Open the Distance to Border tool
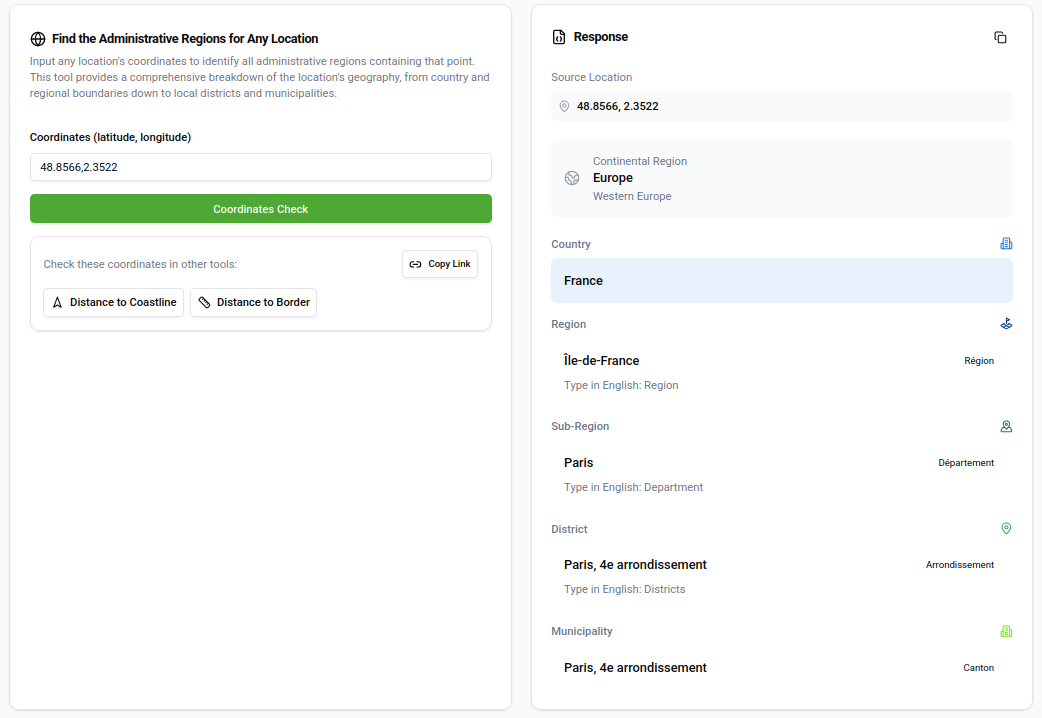Image resolution: width=1042 pixels, height=718 pixels. coord(253,302)
